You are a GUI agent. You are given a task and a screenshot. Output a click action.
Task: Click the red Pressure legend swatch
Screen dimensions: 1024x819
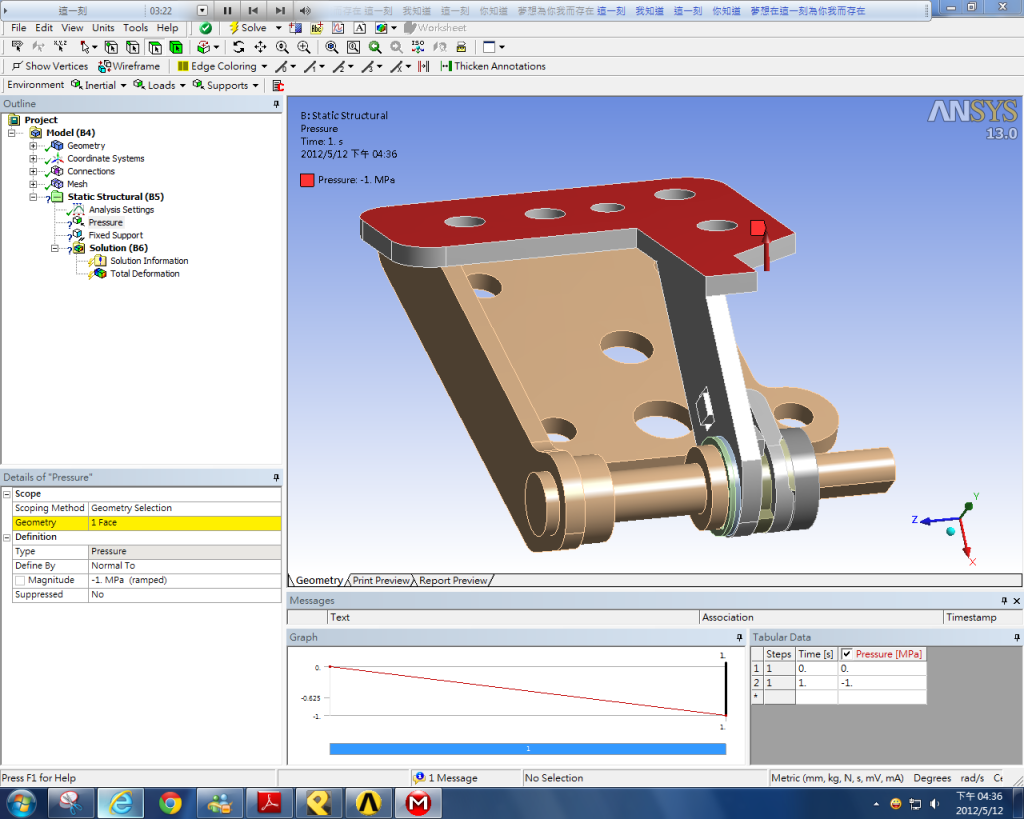click(x=307, y=180)
